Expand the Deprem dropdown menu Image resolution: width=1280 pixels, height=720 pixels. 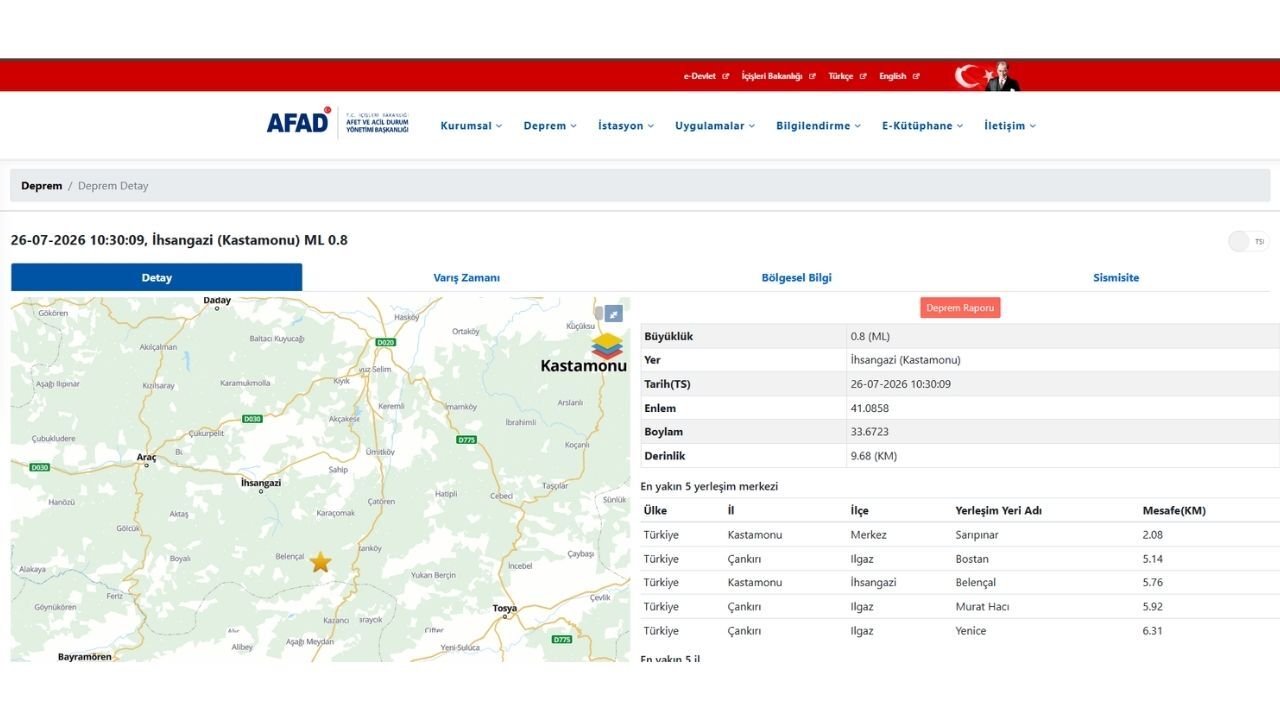[x=550, y=126]
